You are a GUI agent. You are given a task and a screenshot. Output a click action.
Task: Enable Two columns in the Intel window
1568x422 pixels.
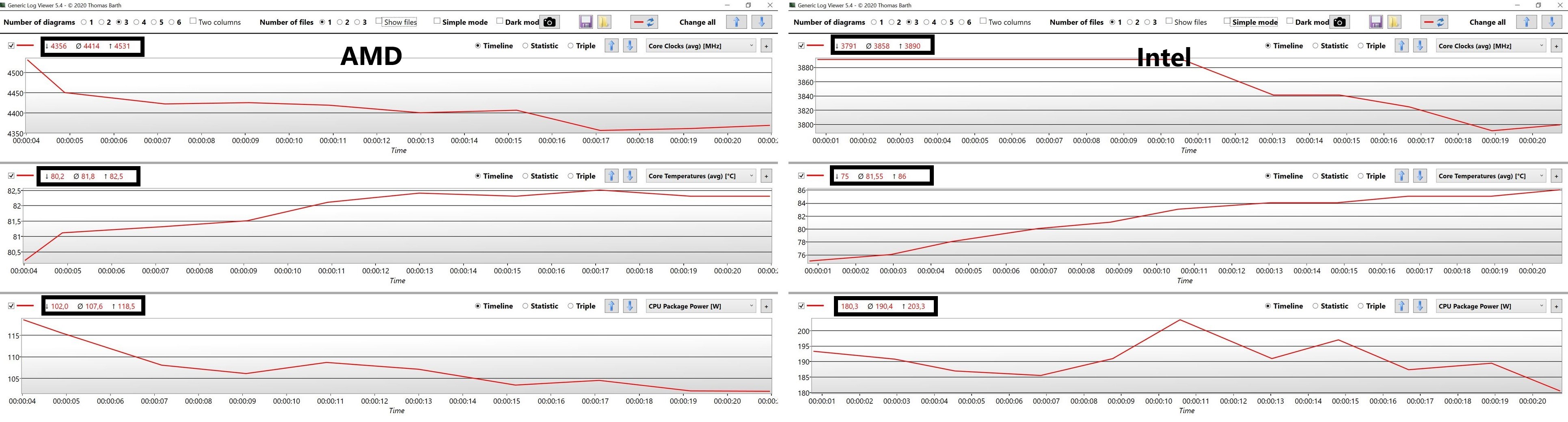pos(983,21)
